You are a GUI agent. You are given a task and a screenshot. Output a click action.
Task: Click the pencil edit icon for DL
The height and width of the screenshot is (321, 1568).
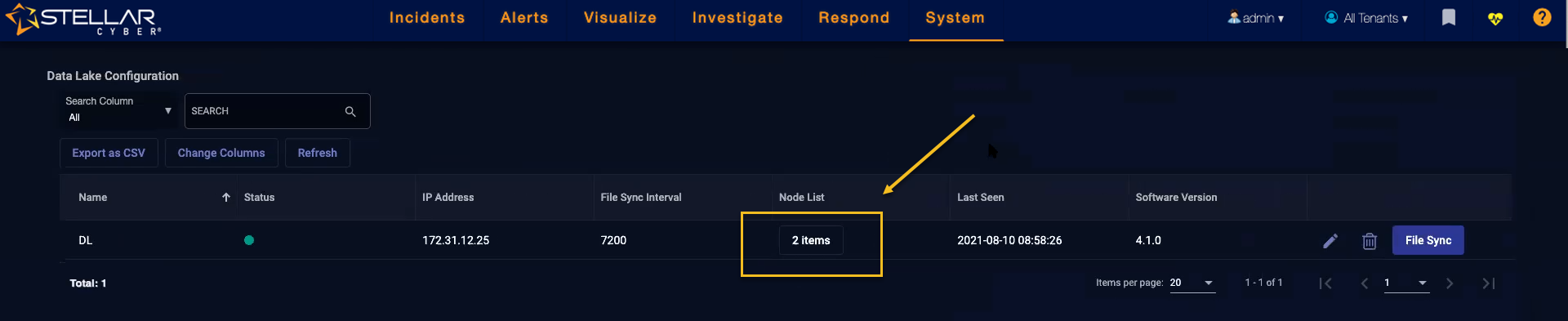point(1330,241)
